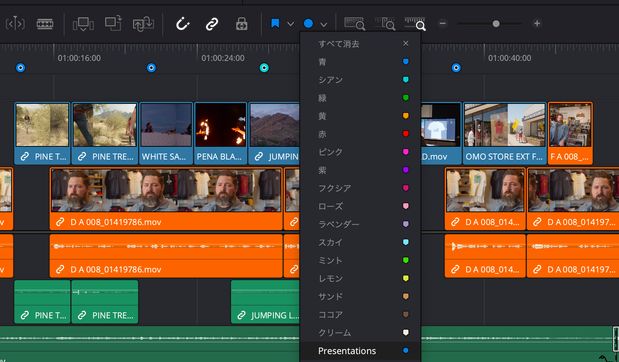
Task: Select the green PINE TRE... audio clip
Action: click(105, 302)
